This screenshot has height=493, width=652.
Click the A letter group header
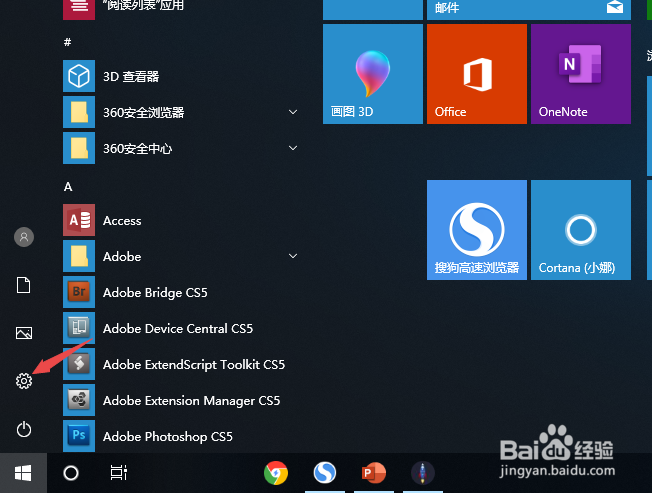(x=68, y=187)
